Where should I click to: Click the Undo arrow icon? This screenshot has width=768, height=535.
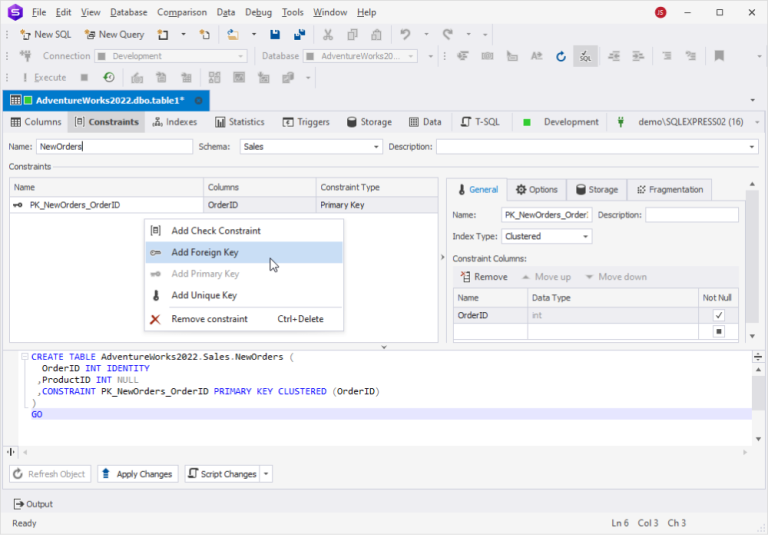point(405,34)
